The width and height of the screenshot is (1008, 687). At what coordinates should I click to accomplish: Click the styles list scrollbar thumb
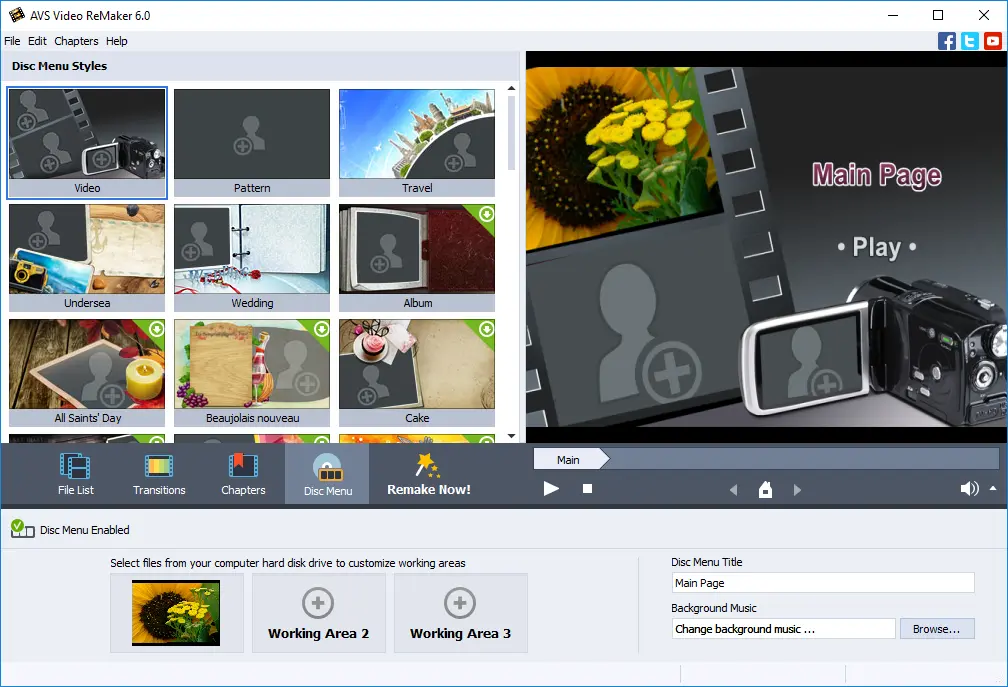[512, 132]
